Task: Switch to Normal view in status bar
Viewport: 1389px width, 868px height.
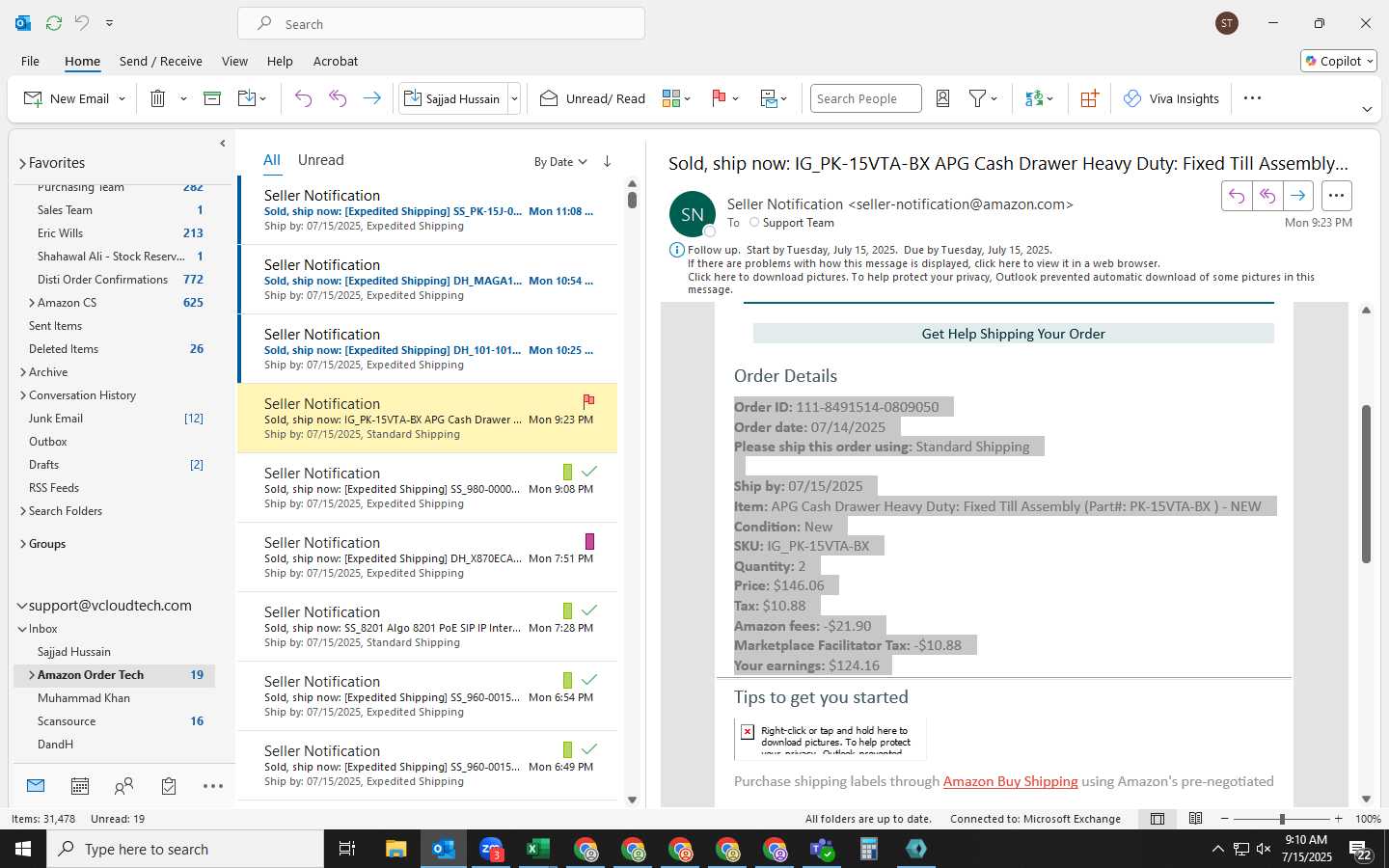Action: pyautogui.click(x=1157, y=819)
